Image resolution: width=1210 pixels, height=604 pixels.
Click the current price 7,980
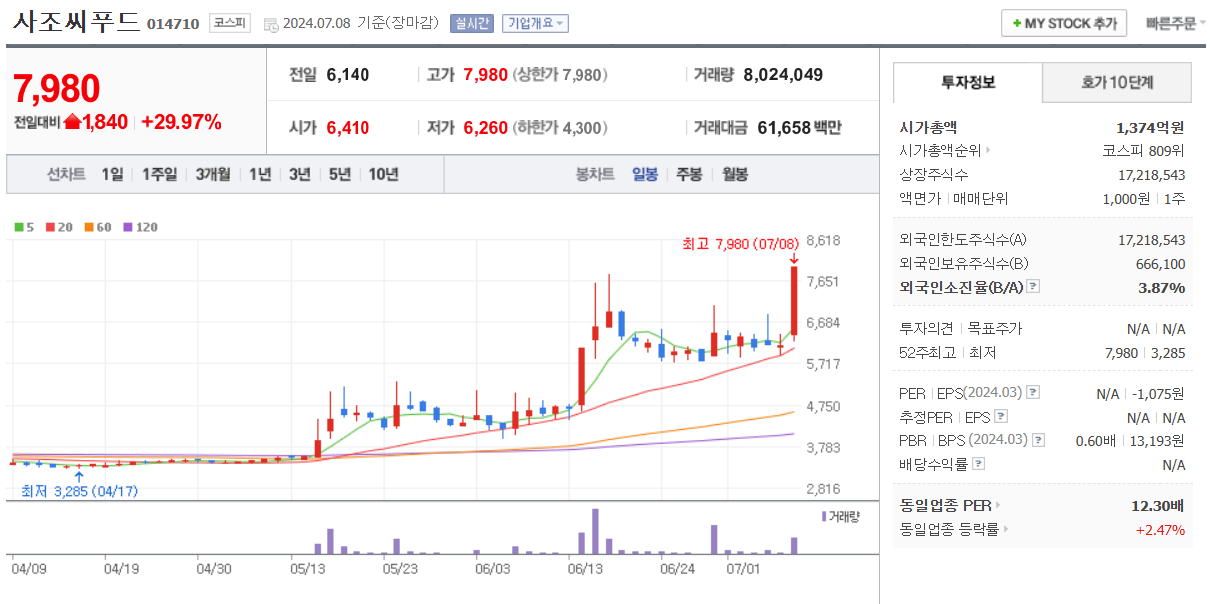[x=57, y=89]
